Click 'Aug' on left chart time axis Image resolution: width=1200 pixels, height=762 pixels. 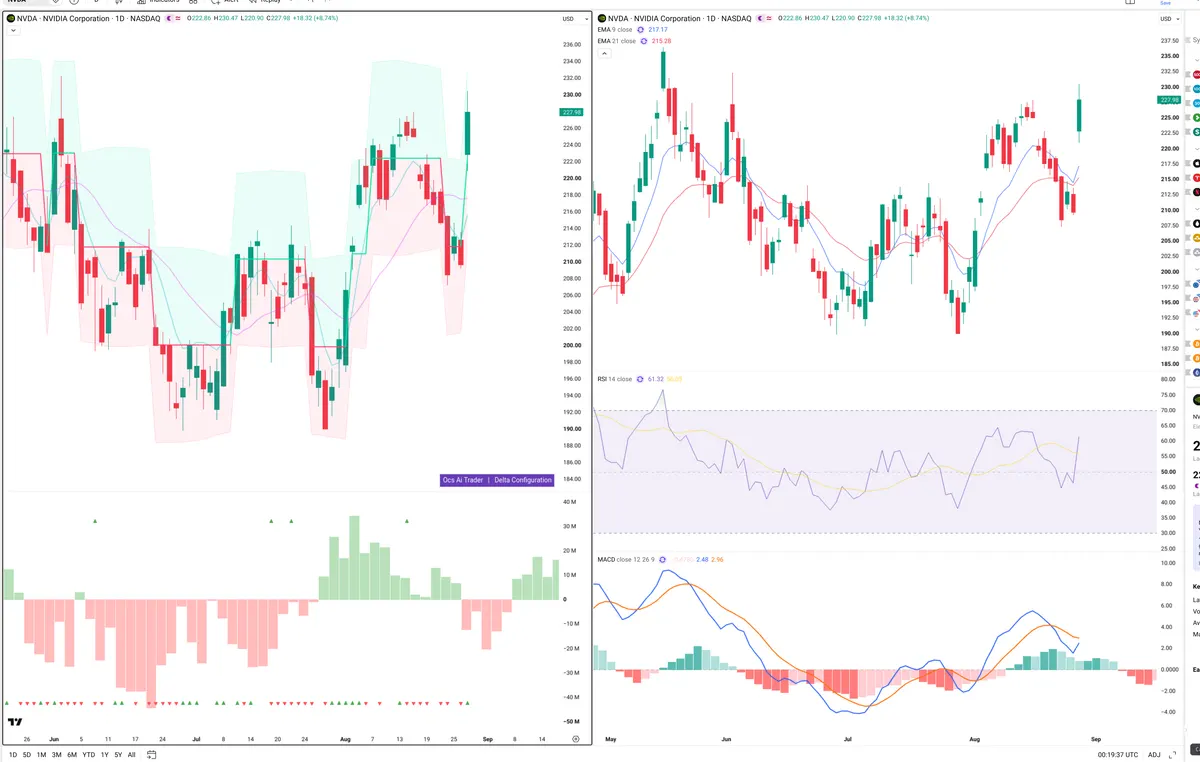click(345, 738)
